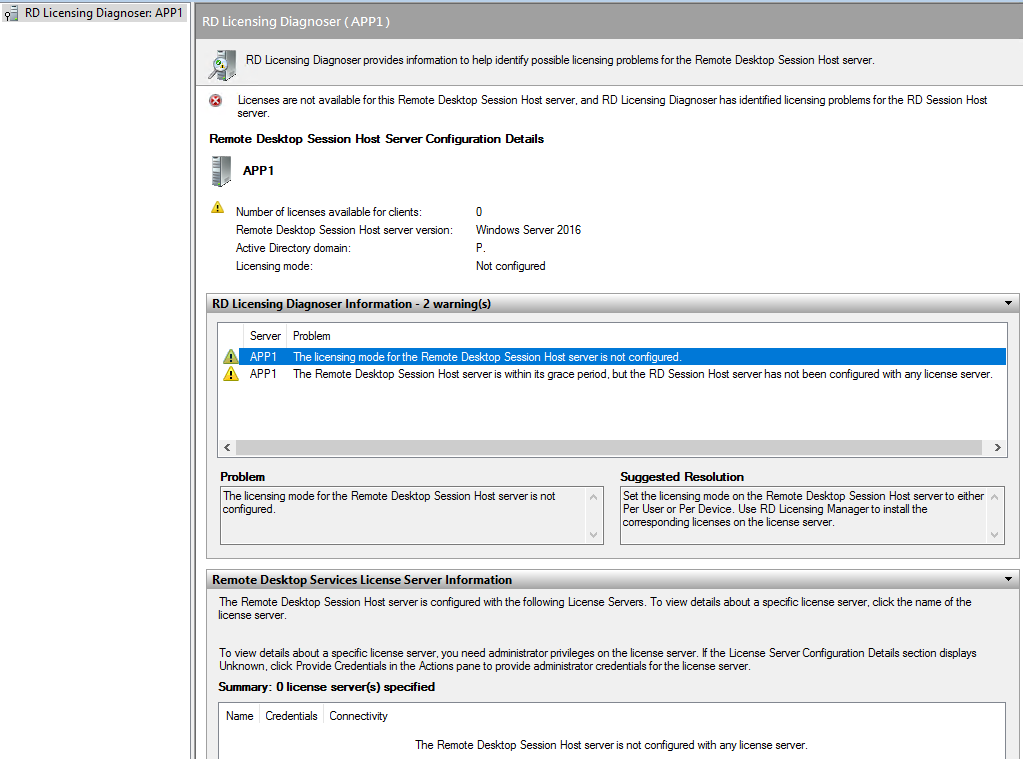Collapse the License Server Information section
The height and width of the screenshot is (759, 1023).
(x=1007, y=578)
